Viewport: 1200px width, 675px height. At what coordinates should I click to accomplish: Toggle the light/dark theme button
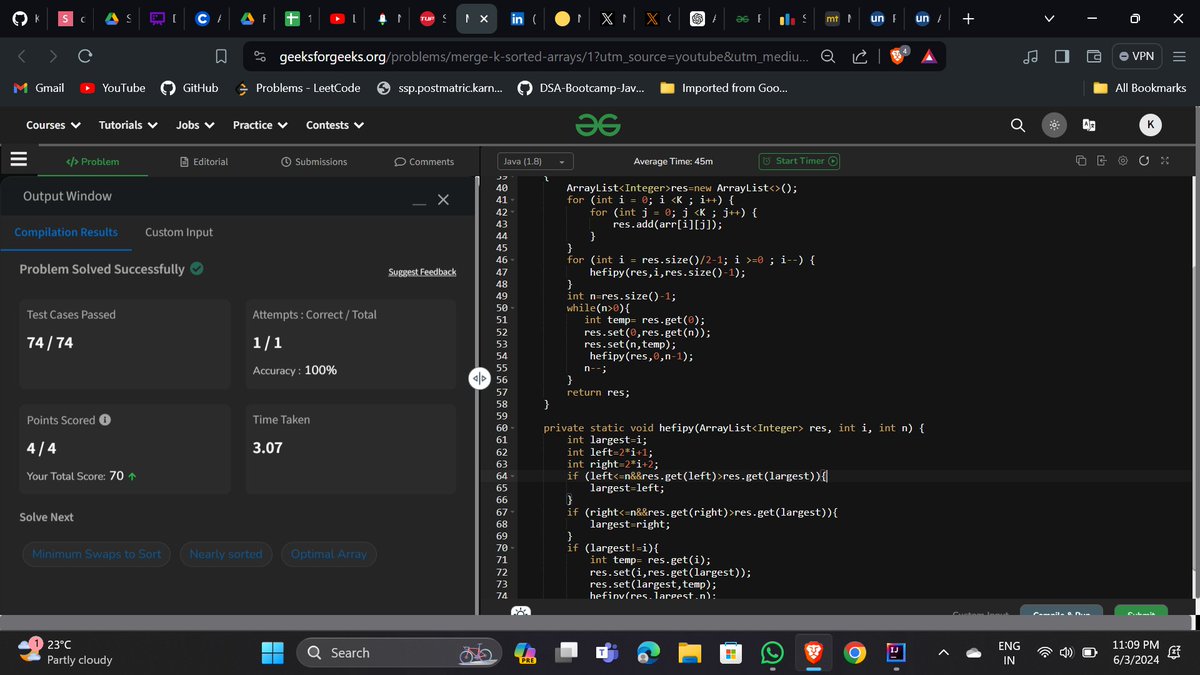[1053, 125]
